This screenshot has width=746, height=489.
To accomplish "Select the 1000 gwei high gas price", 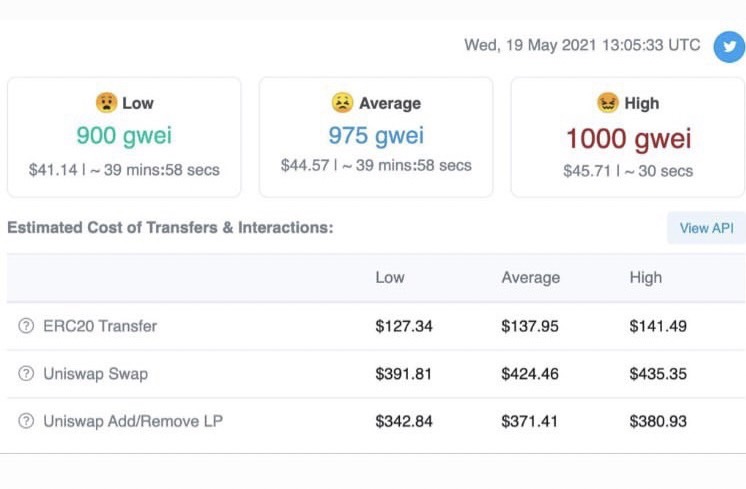I will tap(628, 139).
